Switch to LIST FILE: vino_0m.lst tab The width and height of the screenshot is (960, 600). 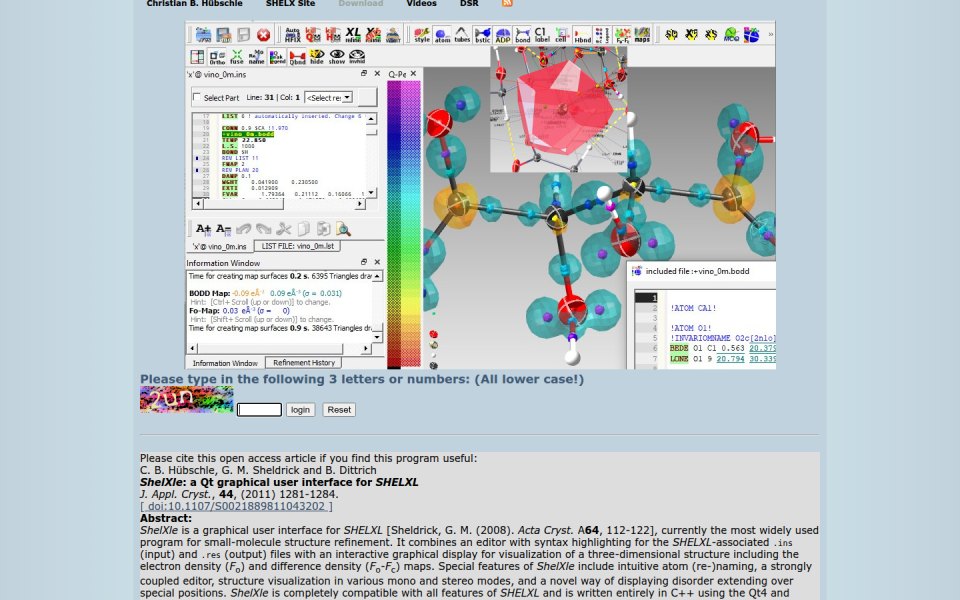pos(298,246)
